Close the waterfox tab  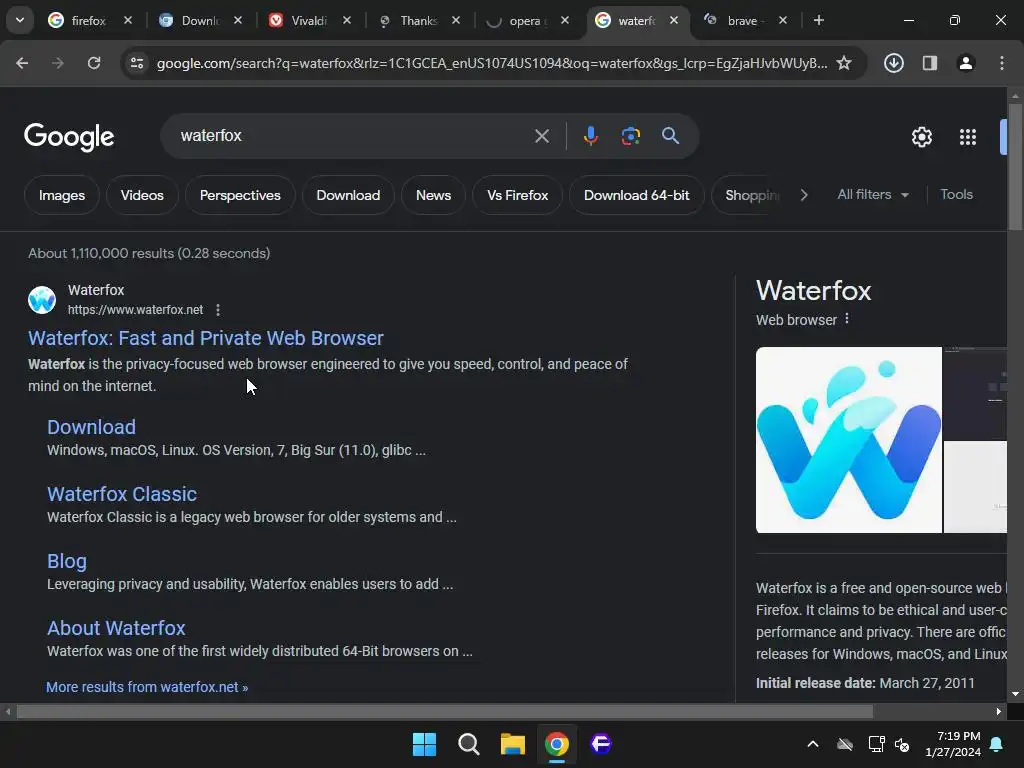(674, 20)
